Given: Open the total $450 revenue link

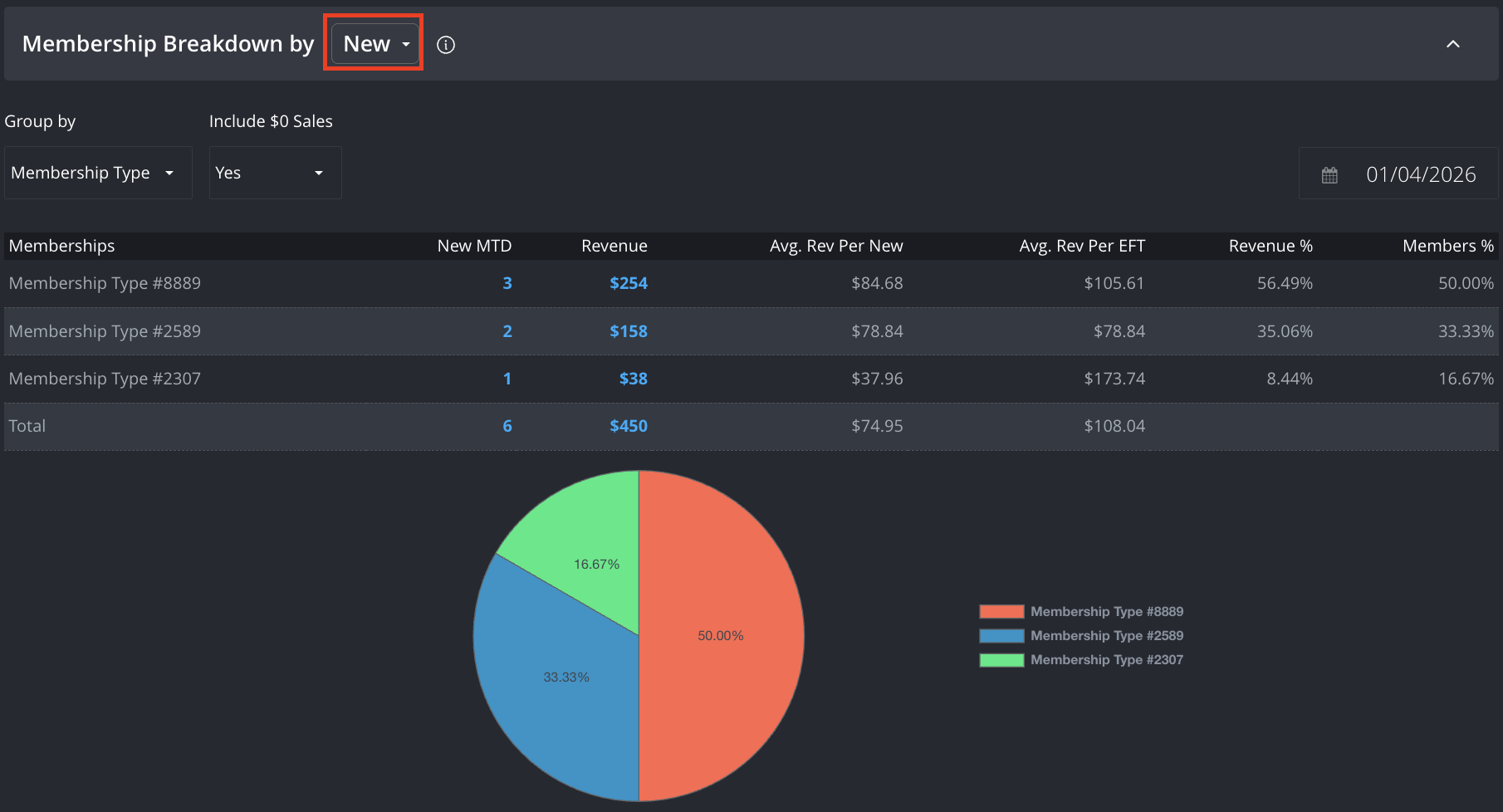Looking at the screenshot, I should click(629, 426).
